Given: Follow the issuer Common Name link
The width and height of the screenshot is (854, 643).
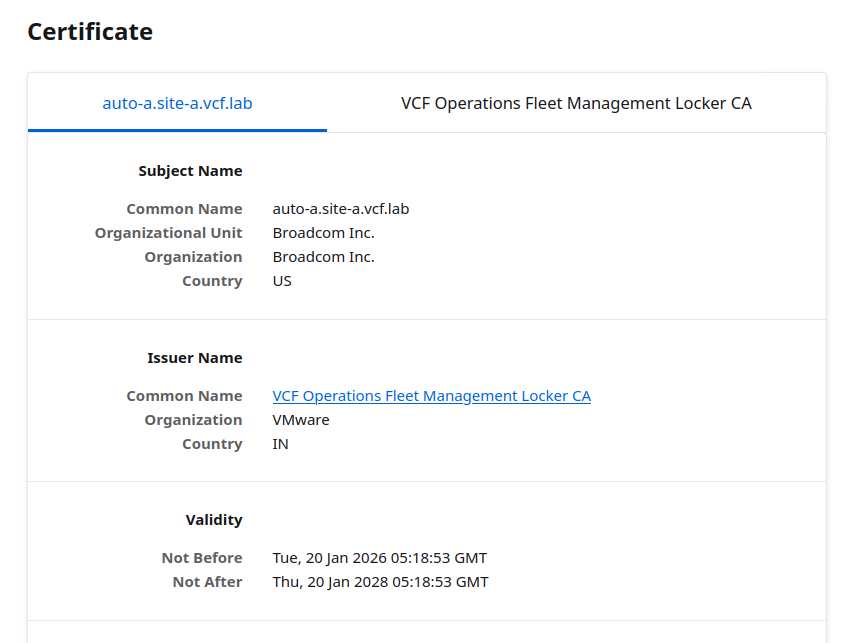Looking at the screenshot, I should coord(431,396).
